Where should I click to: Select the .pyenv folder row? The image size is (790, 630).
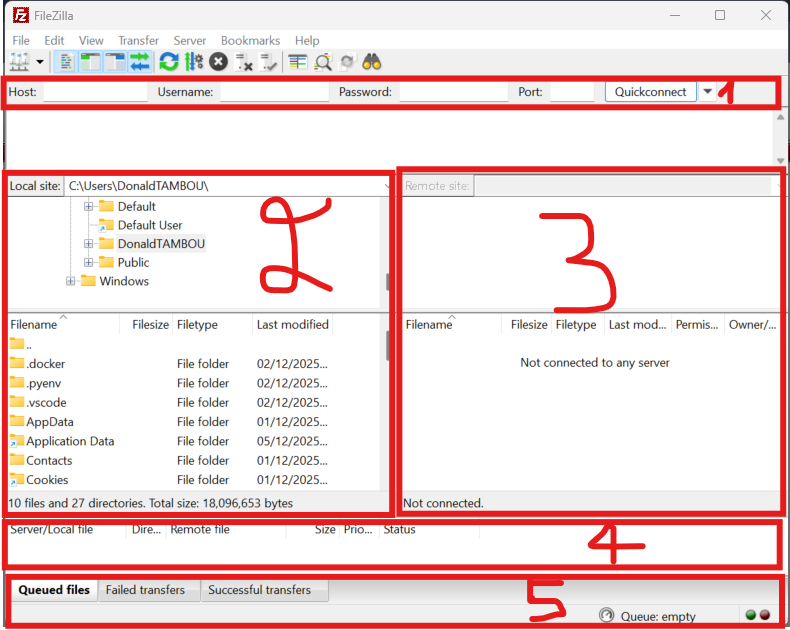click(x=196, y=383)
